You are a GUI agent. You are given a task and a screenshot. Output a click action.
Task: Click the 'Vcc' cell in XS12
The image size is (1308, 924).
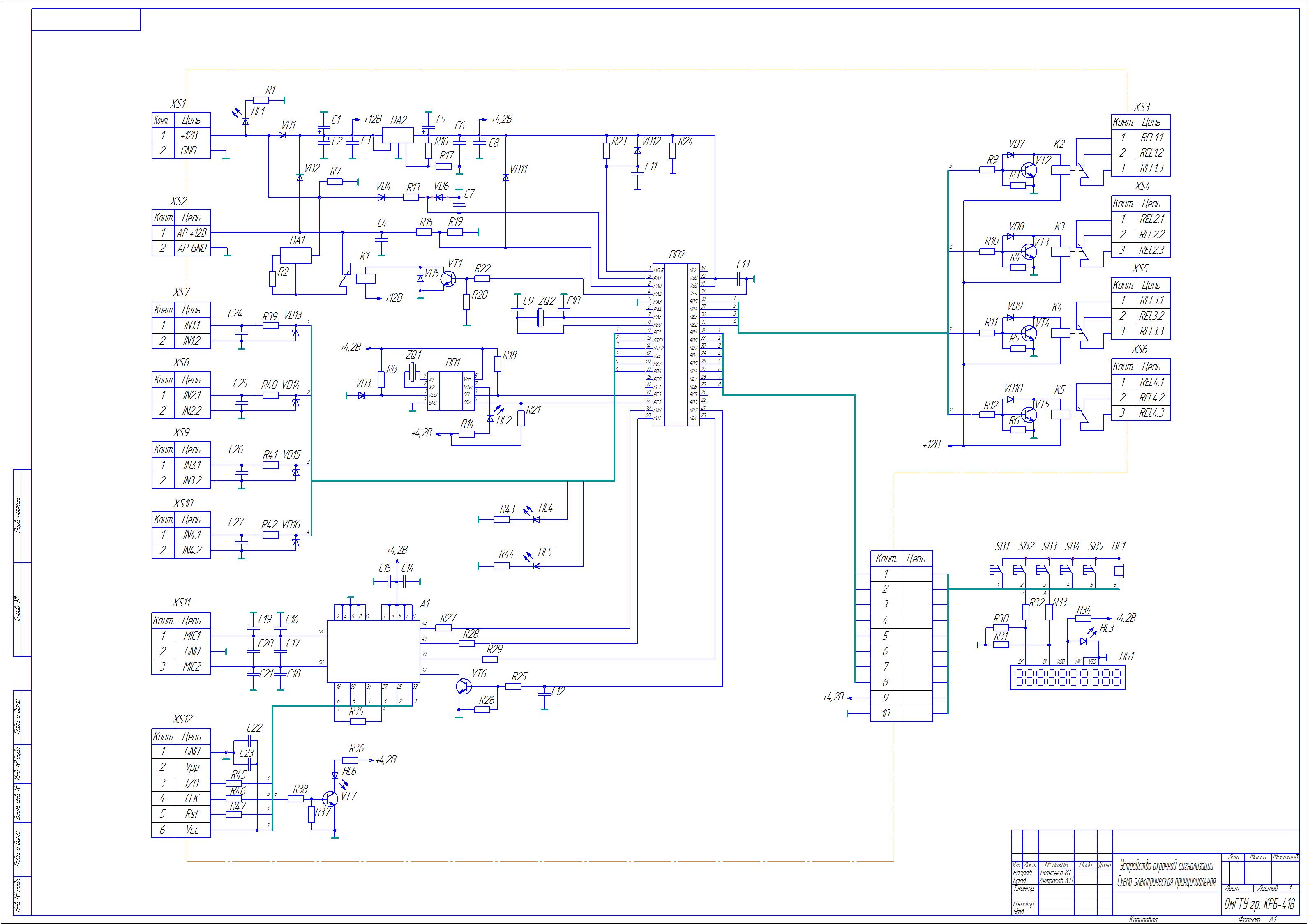(x=193, y=830)
